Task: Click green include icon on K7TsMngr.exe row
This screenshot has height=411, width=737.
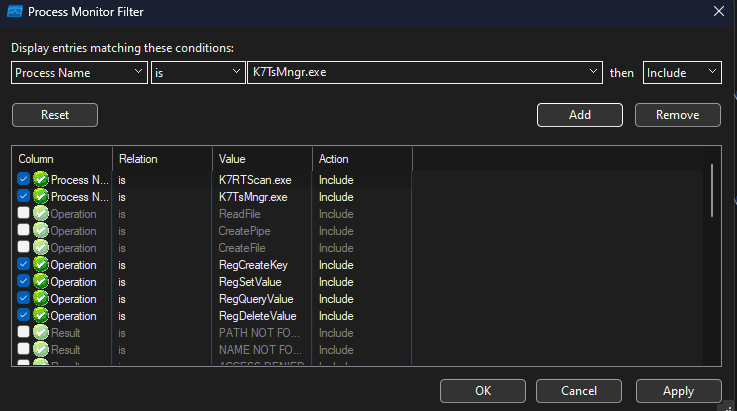Action: click(x=41, y=197)
